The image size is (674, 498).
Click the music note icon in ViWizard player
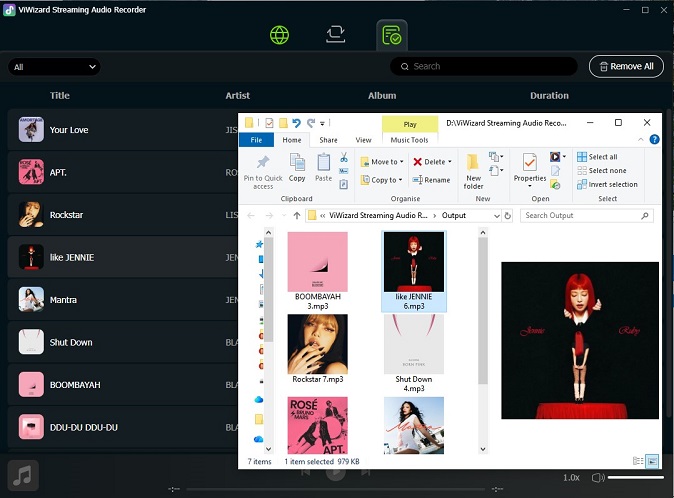point(23,475)
